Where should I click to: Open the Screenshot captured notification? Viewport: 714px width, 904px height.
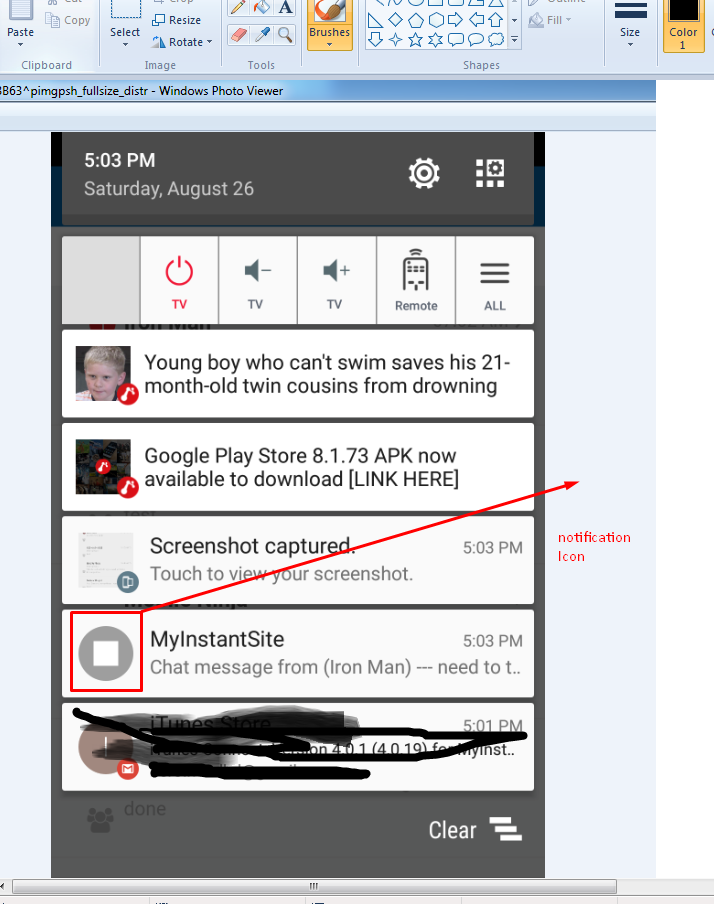(x=298, y=560)
